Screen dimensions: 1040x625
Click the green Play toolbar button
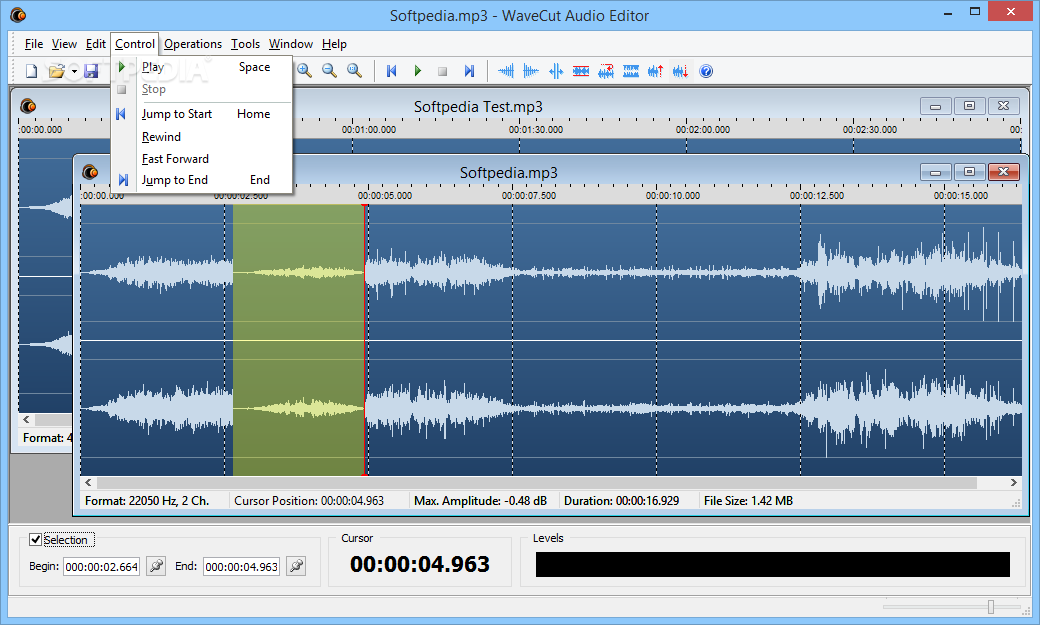[x=417, y=71]
